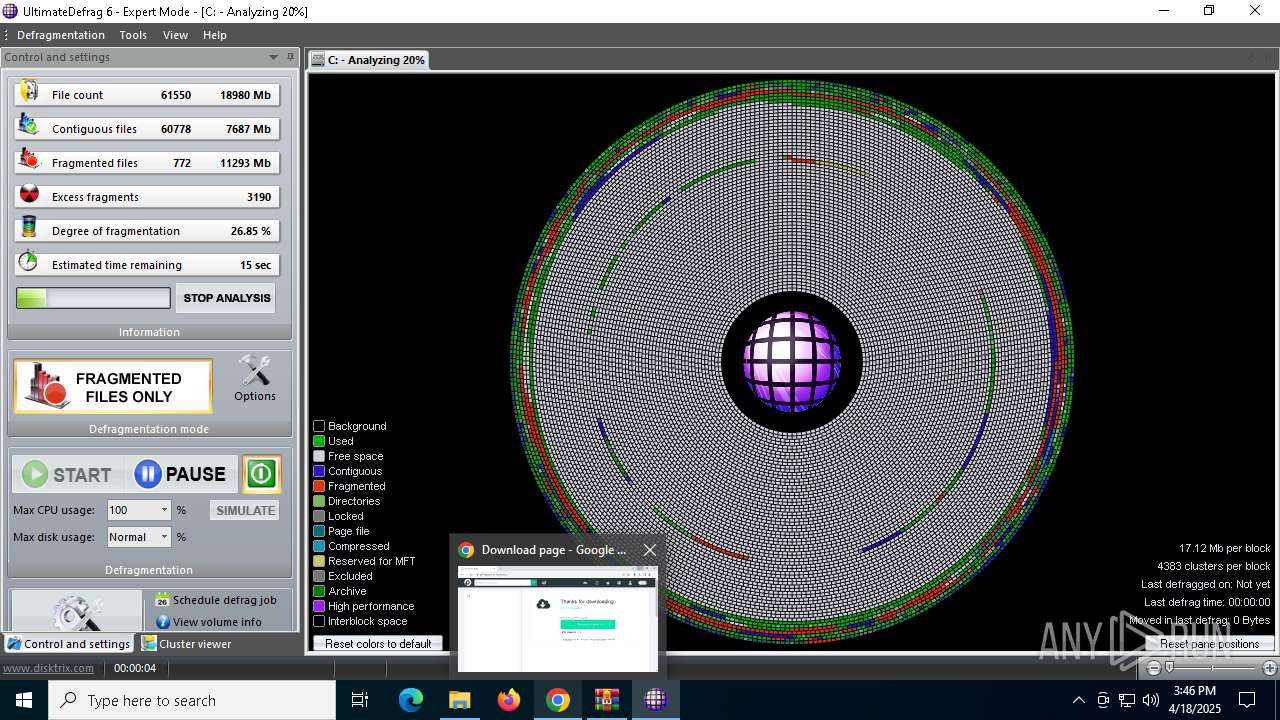This screenshot has height=720, width=1280.
Task: Click STOP ANALYSIS button
Action: point(227,298)
